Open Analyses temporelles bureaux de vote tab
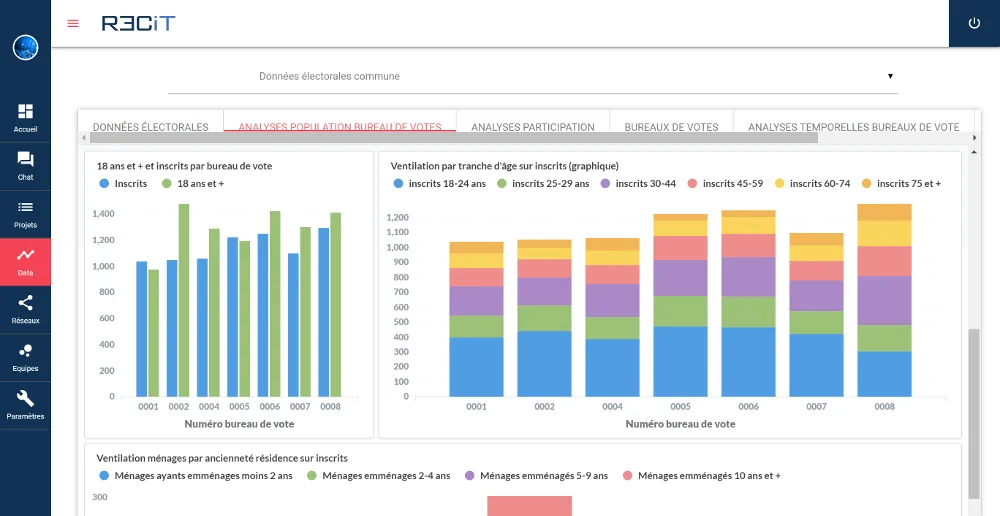Image resolution: width=1000 pixels, height=516 pixels. (x=853, y=127)
